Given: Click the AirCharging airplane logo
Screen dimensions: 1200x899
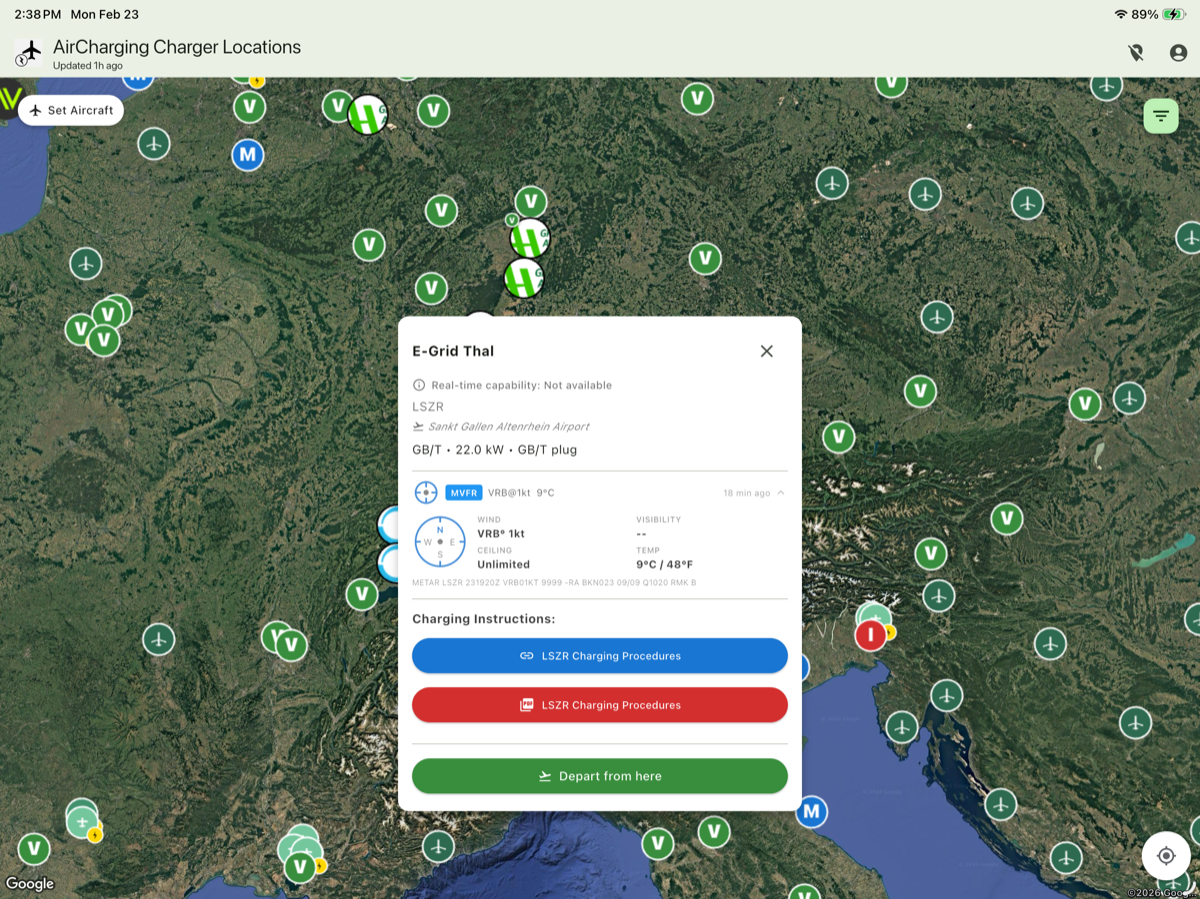Looking at the screenshot, I should pyautogui.click(x=29, y=52).
